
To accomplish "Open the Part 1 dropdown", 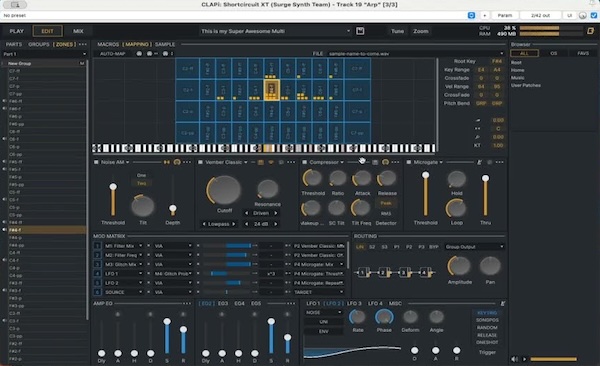I will pyautogui.click(x=45, y=54).
